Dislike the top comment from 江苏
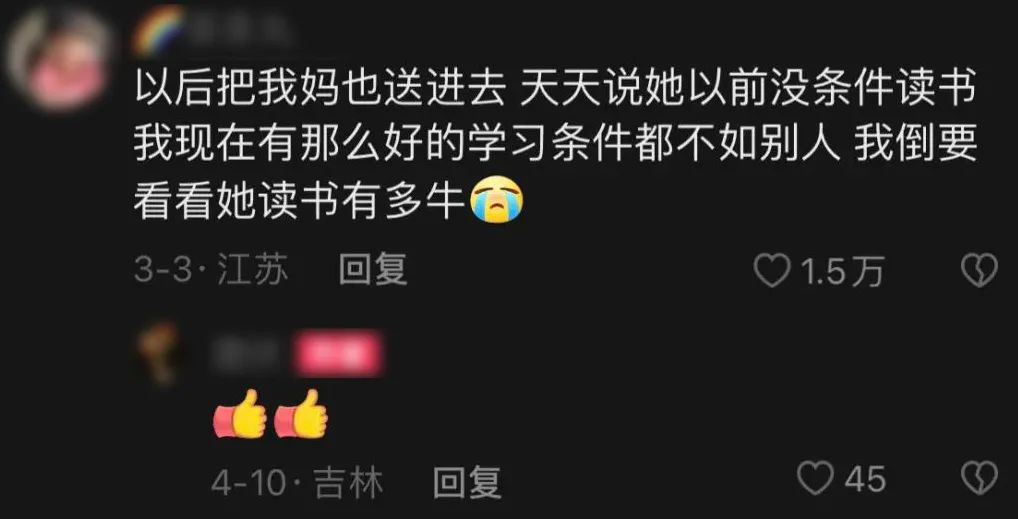1018x519 pixels. (978, 270)
